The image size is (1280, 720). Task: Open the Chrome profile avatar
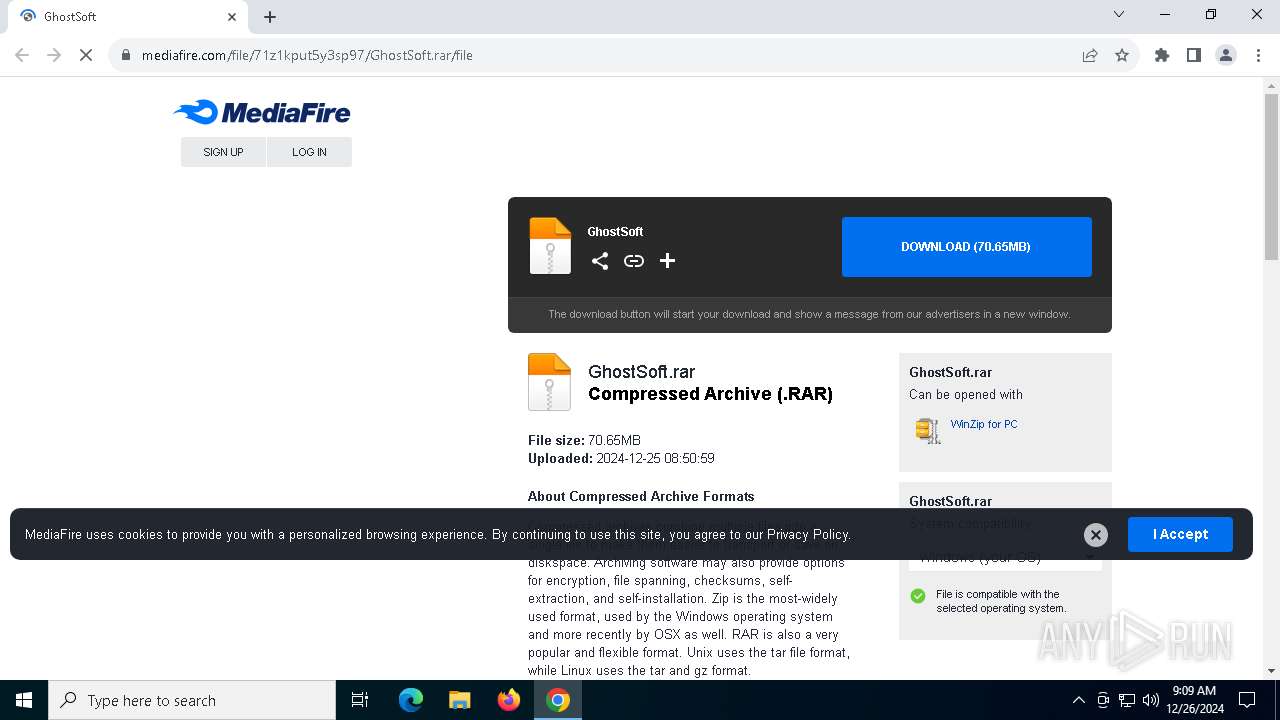1226,55
